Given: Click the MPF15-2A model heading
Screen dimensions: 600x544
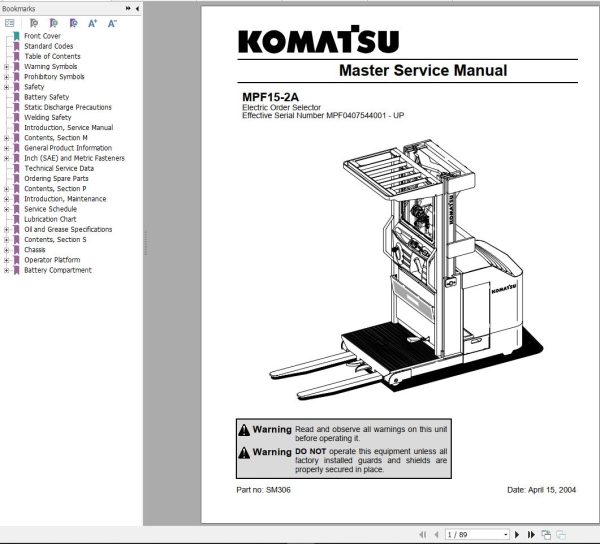Looking at the screenshot, I should click(x=270, y=97).
